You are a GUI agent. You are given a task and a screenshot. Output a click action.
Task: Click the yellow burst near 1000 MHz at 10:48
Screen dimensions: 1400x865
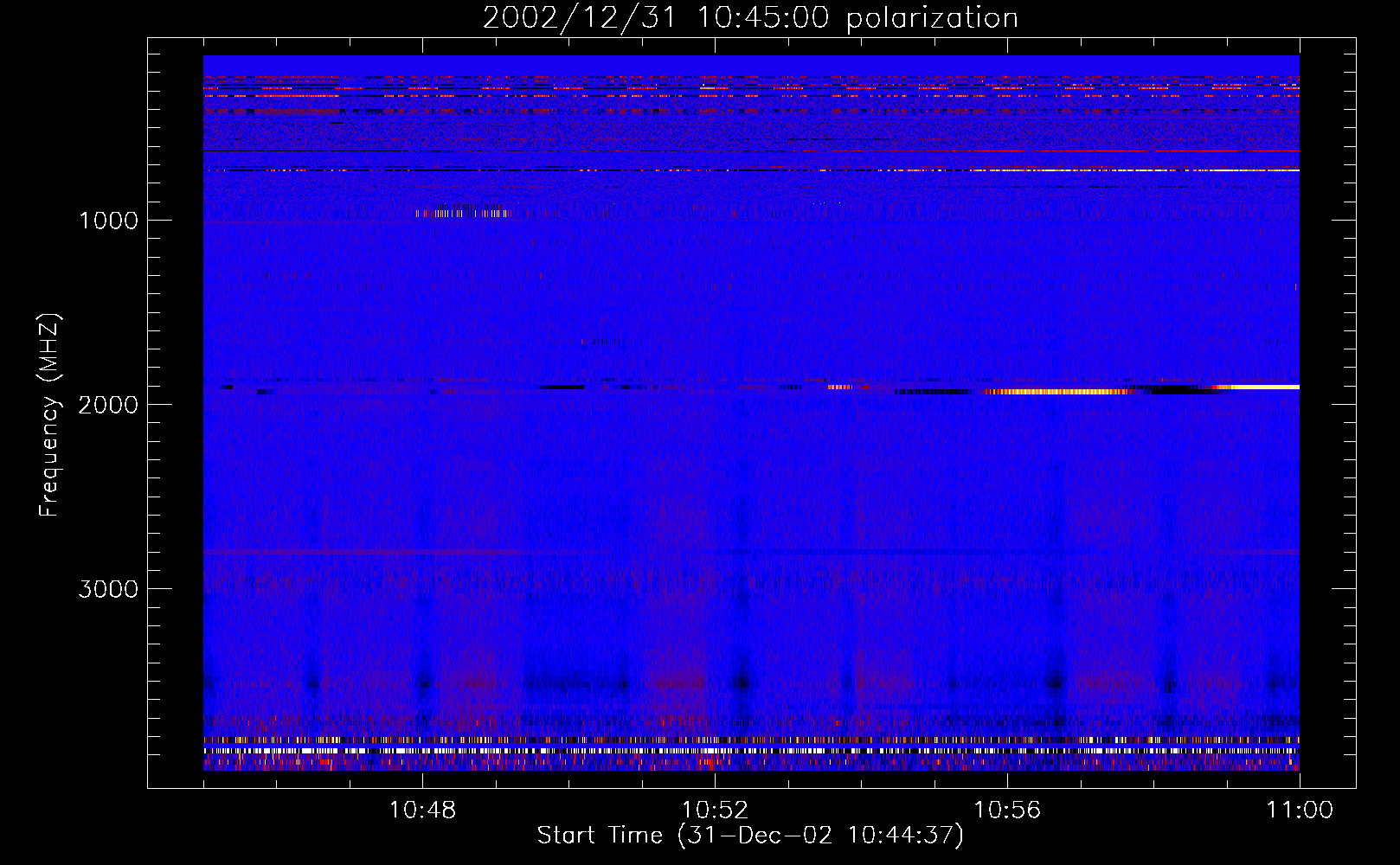pyautogui.click(x=463, y=213)
